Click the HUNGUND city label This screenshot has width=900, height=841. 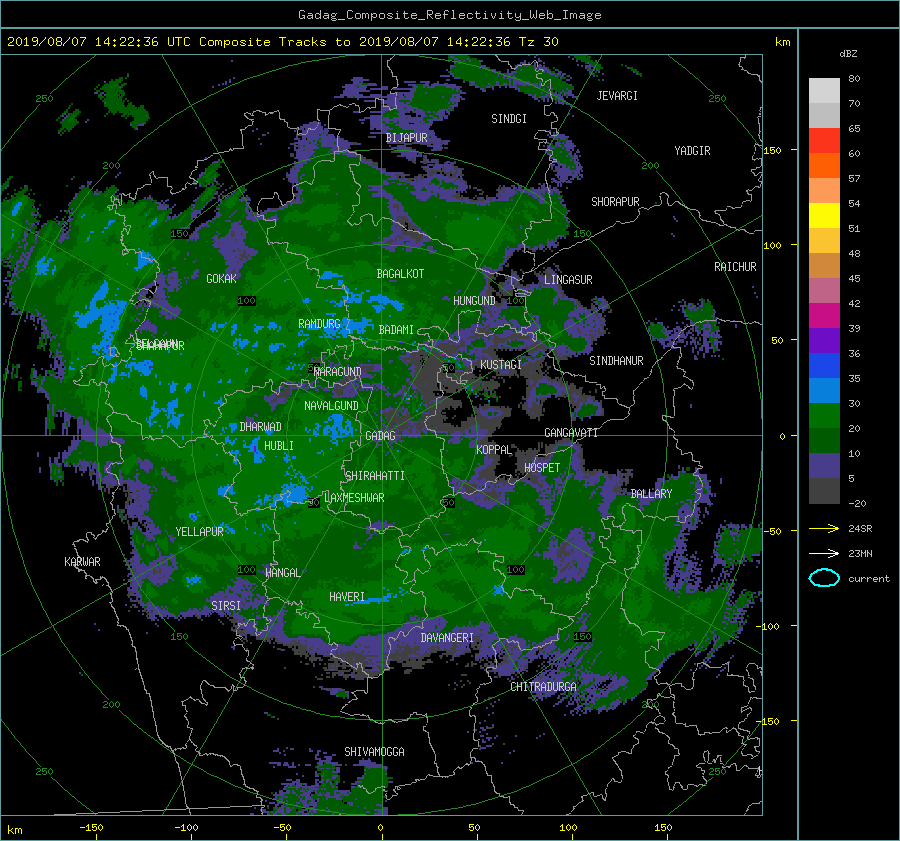coord(474,301)
